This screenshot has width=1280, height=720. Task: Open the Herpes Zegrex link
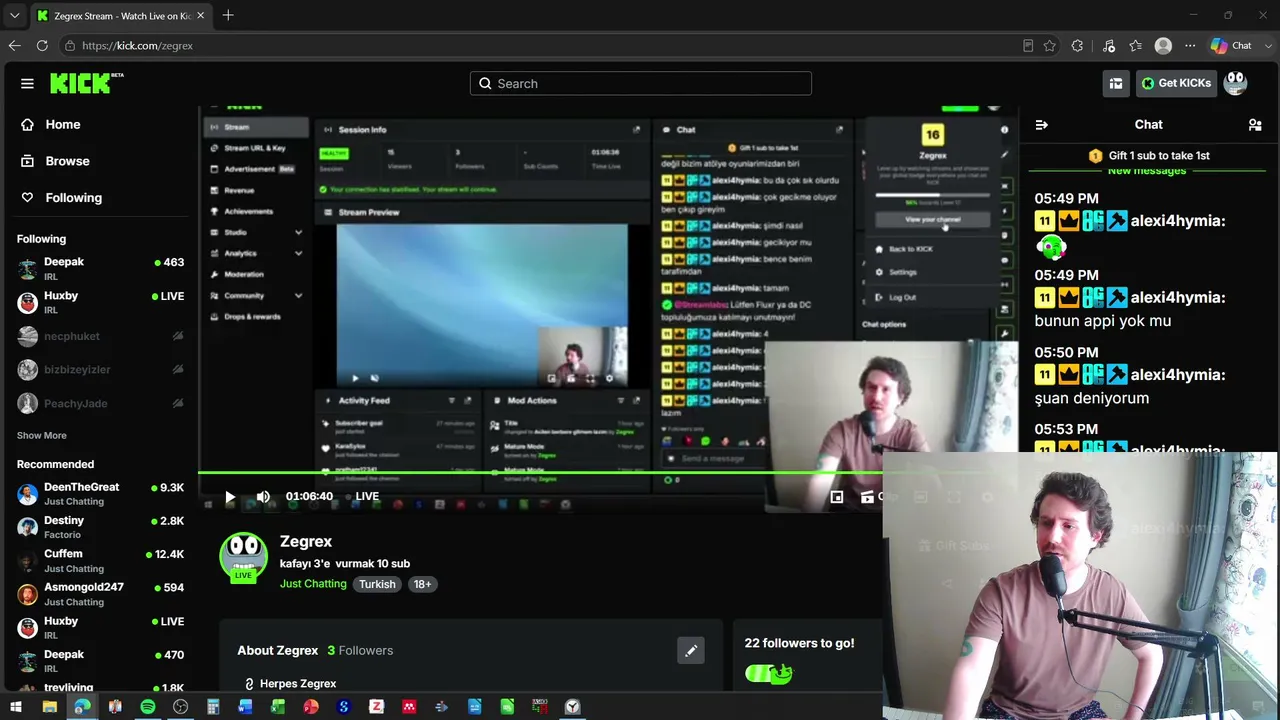pyautogui.click(x=298, y=684)
